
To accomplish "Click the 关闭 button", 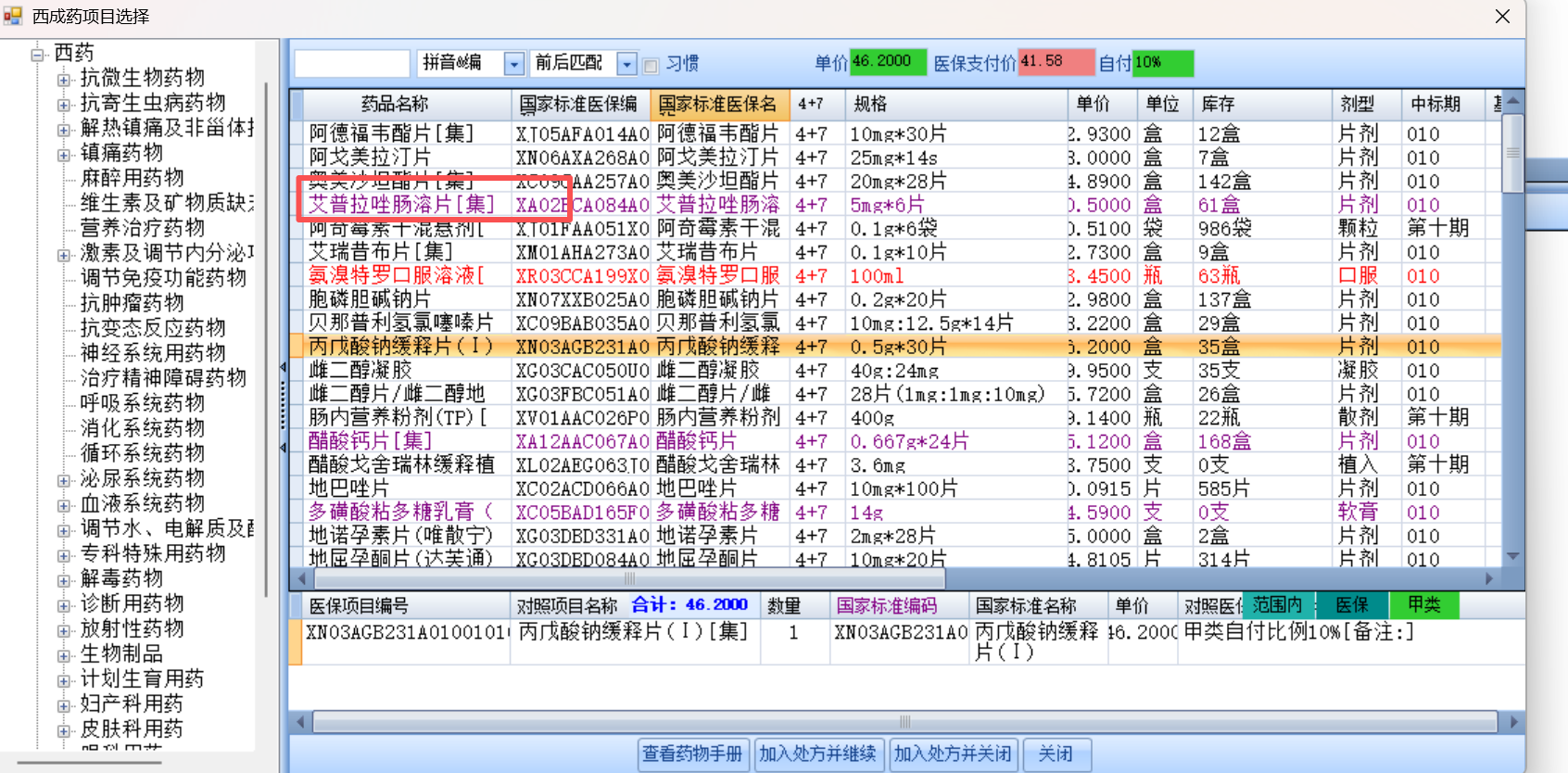I will (1056, 754).
